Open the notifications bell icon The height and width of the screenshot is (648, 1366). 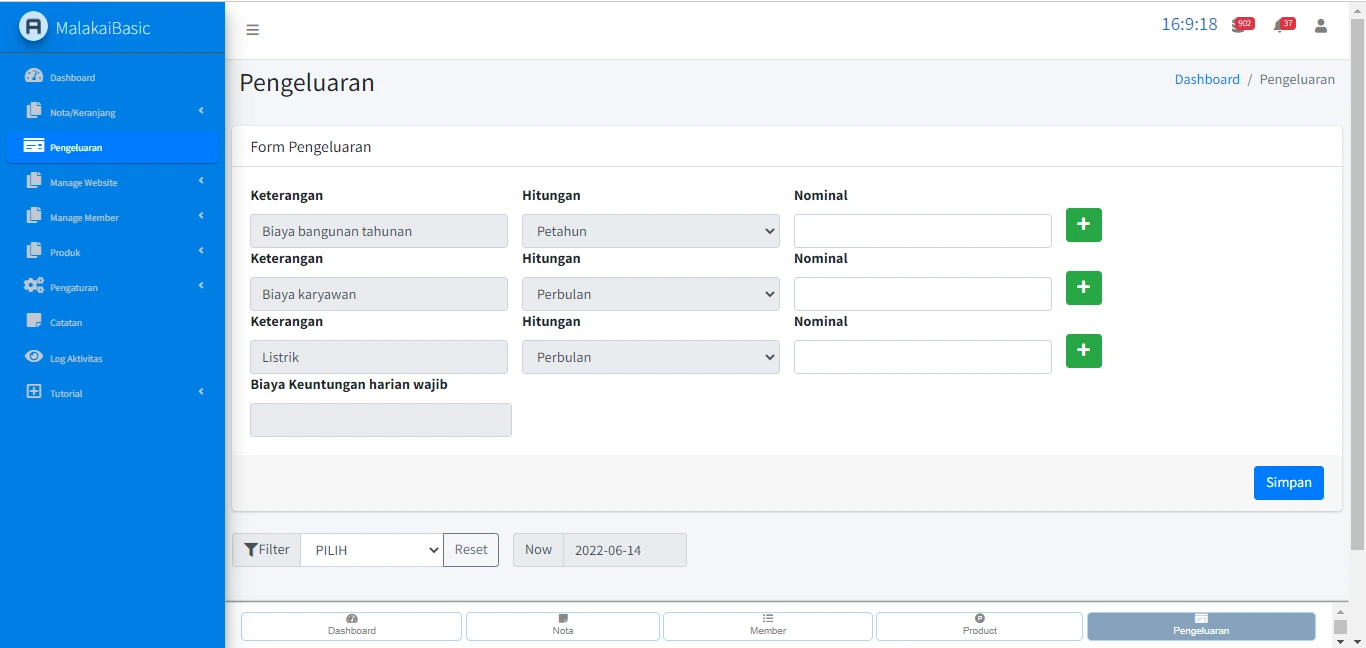1279,26
